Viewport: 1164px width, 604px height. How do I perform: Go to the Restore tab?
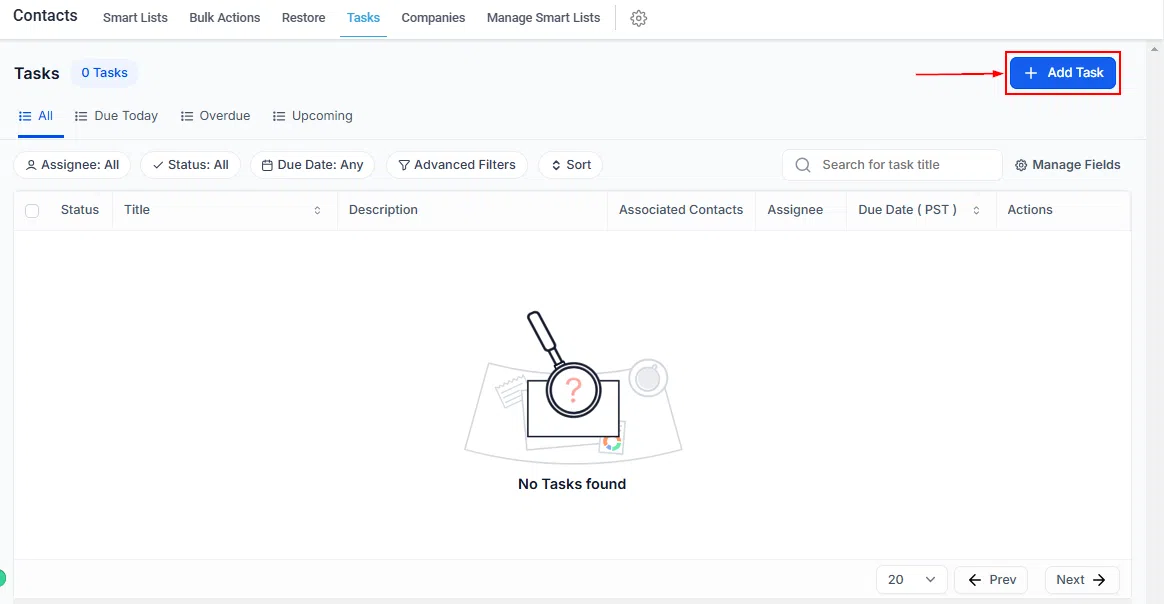pos(304,18)
